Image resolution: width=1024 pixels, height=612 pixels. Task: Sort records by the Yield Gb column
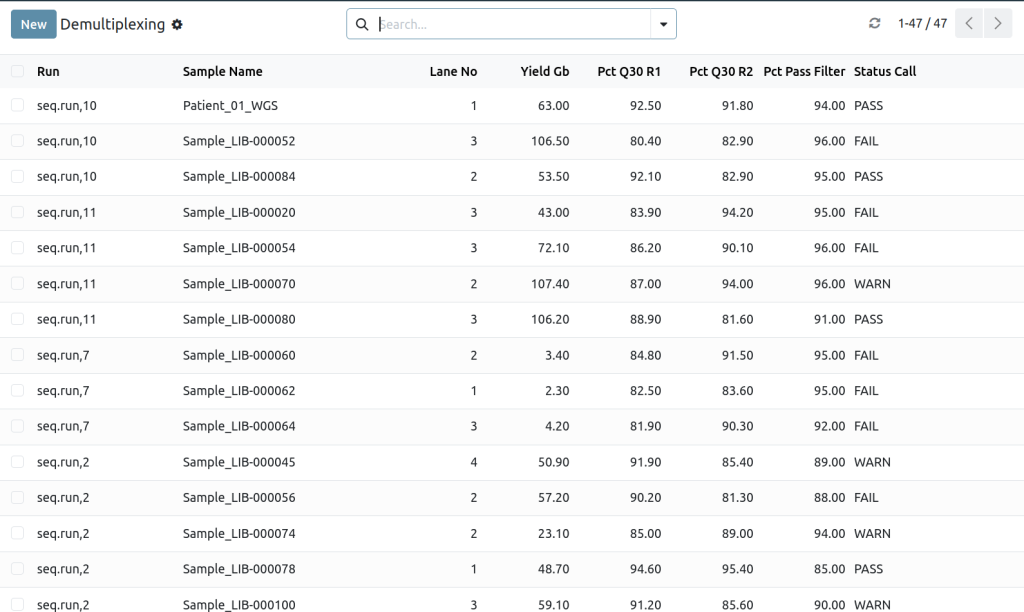pos(545,71)
